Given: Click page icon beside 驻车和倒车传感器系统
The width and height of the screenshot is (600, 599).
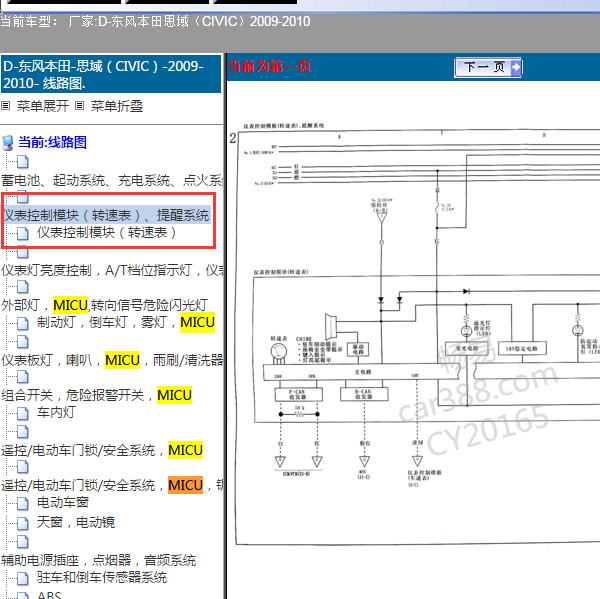Looking at the screenshot, I should pyautogui.click(x=23, y=578).
